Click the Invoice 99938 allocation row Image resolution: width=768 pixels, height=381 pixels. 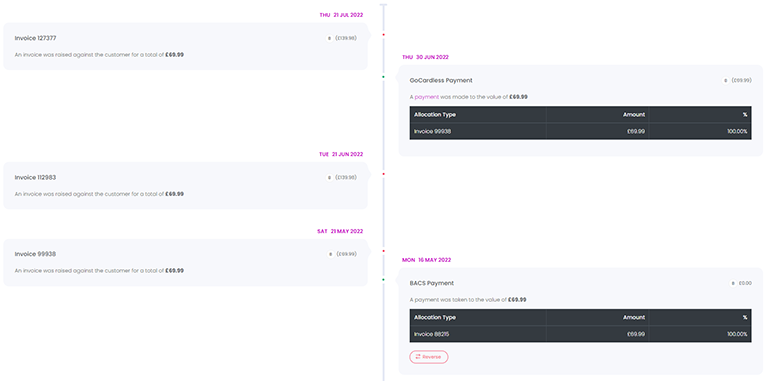coord(580,131)
